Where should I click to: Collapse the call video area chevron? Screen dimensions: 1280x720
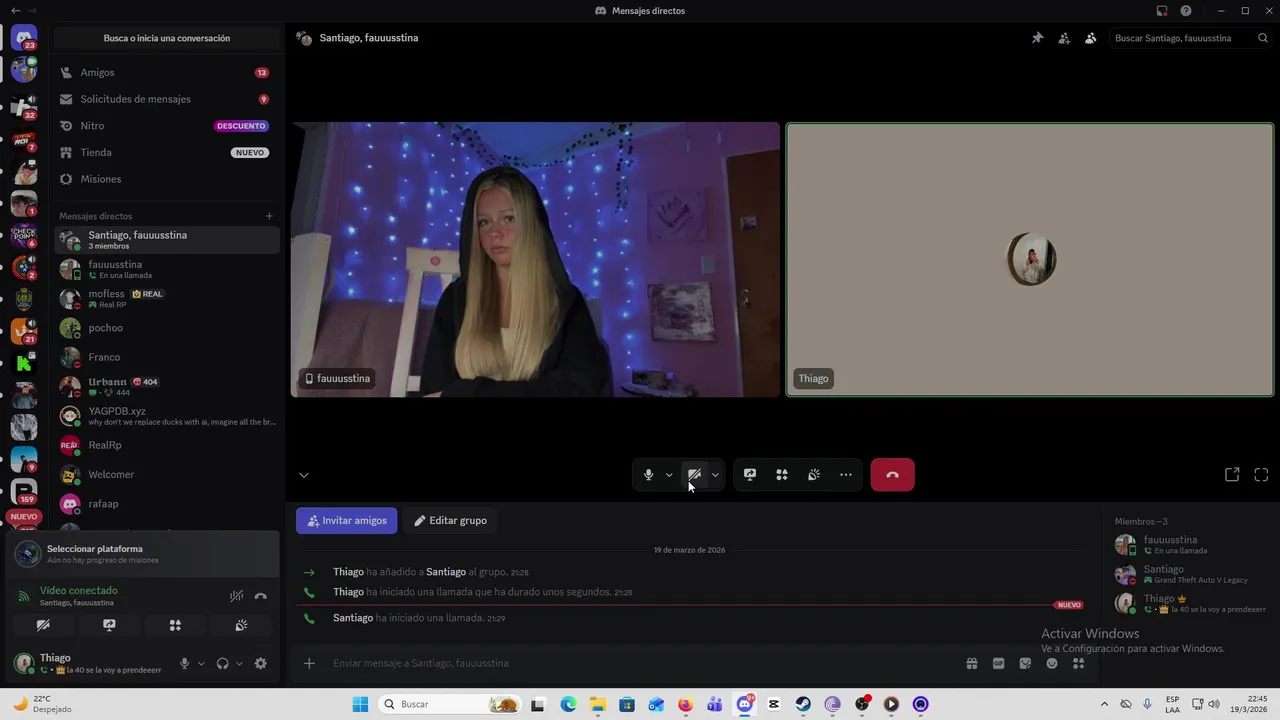pos(304,475)
